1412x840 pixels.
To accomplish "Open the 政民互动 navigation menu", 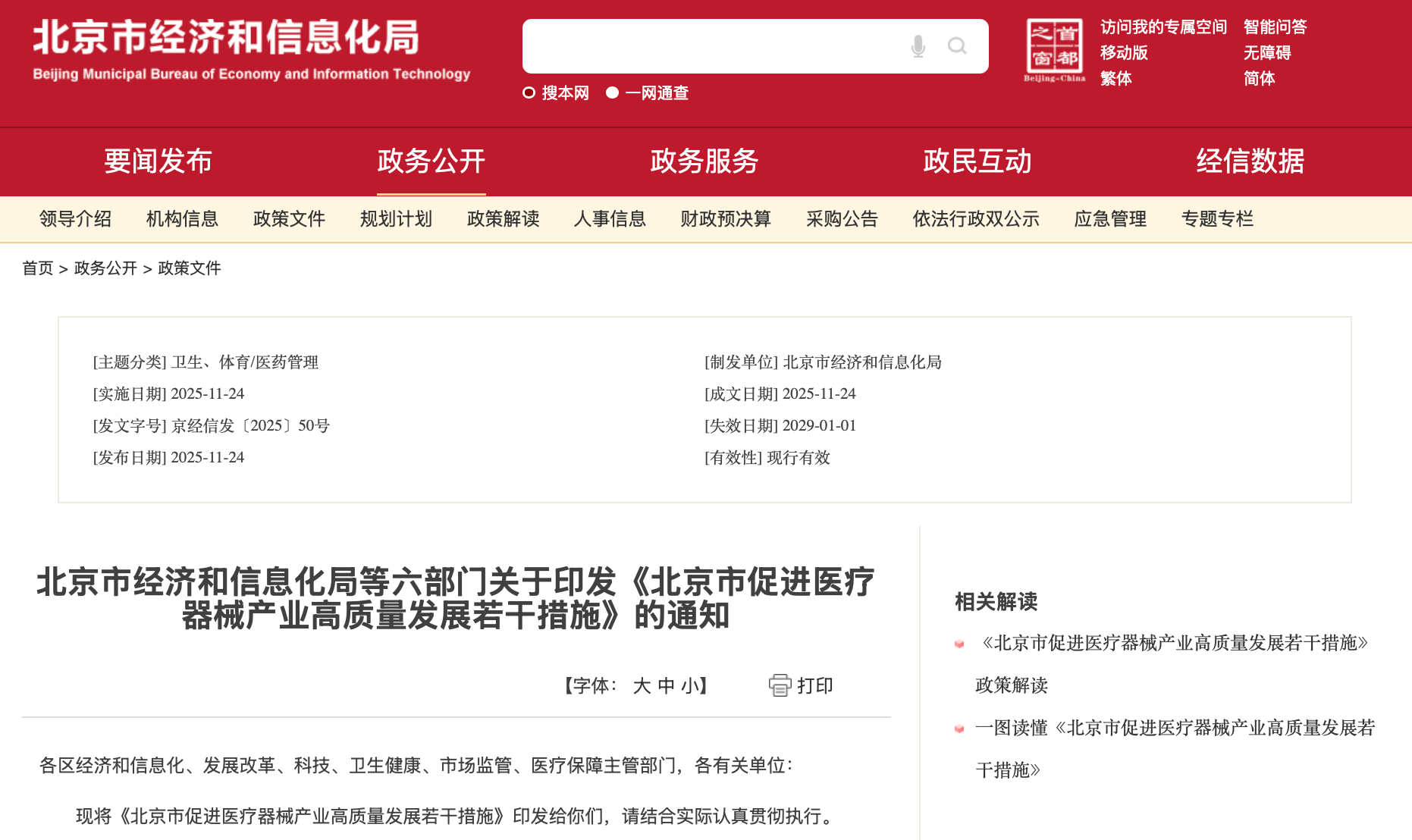I will (977, 161).
